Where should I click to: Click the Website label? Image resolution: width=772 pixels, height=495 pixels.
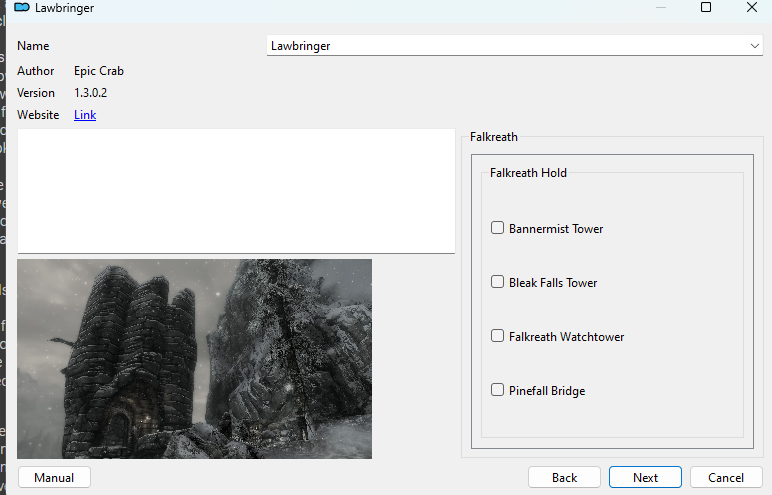(38, 115)
